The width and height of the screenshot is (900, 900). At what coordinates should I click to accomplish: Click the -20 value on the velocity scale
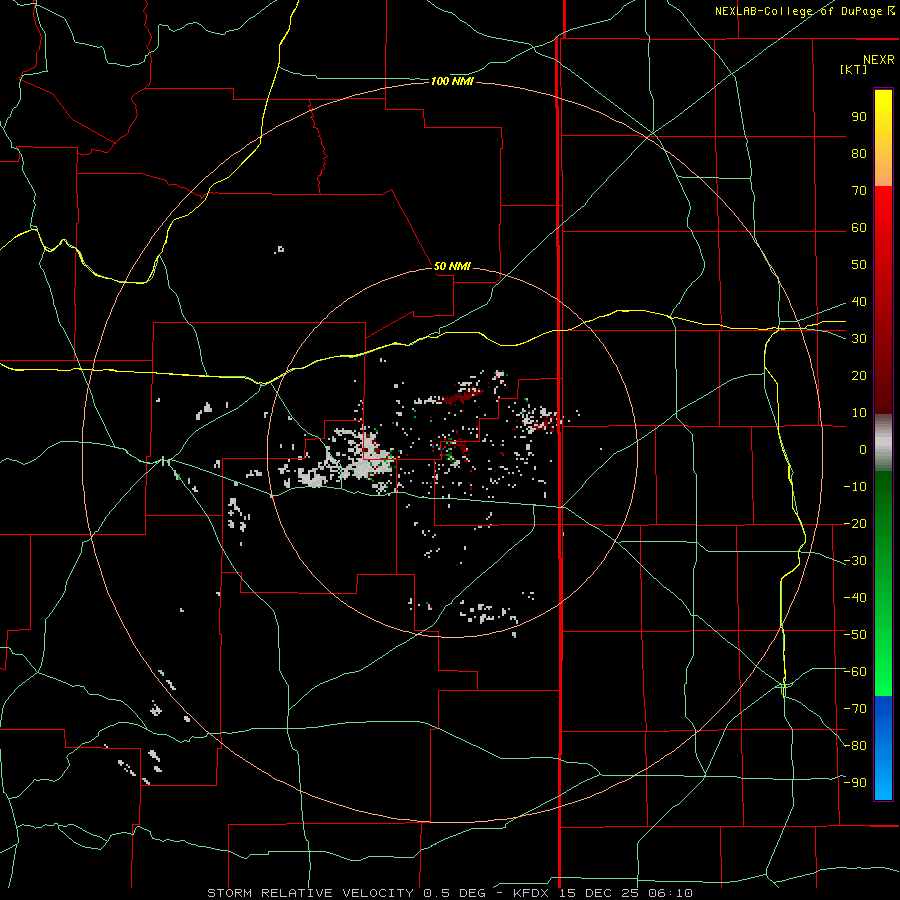click(x=855, y=523)
